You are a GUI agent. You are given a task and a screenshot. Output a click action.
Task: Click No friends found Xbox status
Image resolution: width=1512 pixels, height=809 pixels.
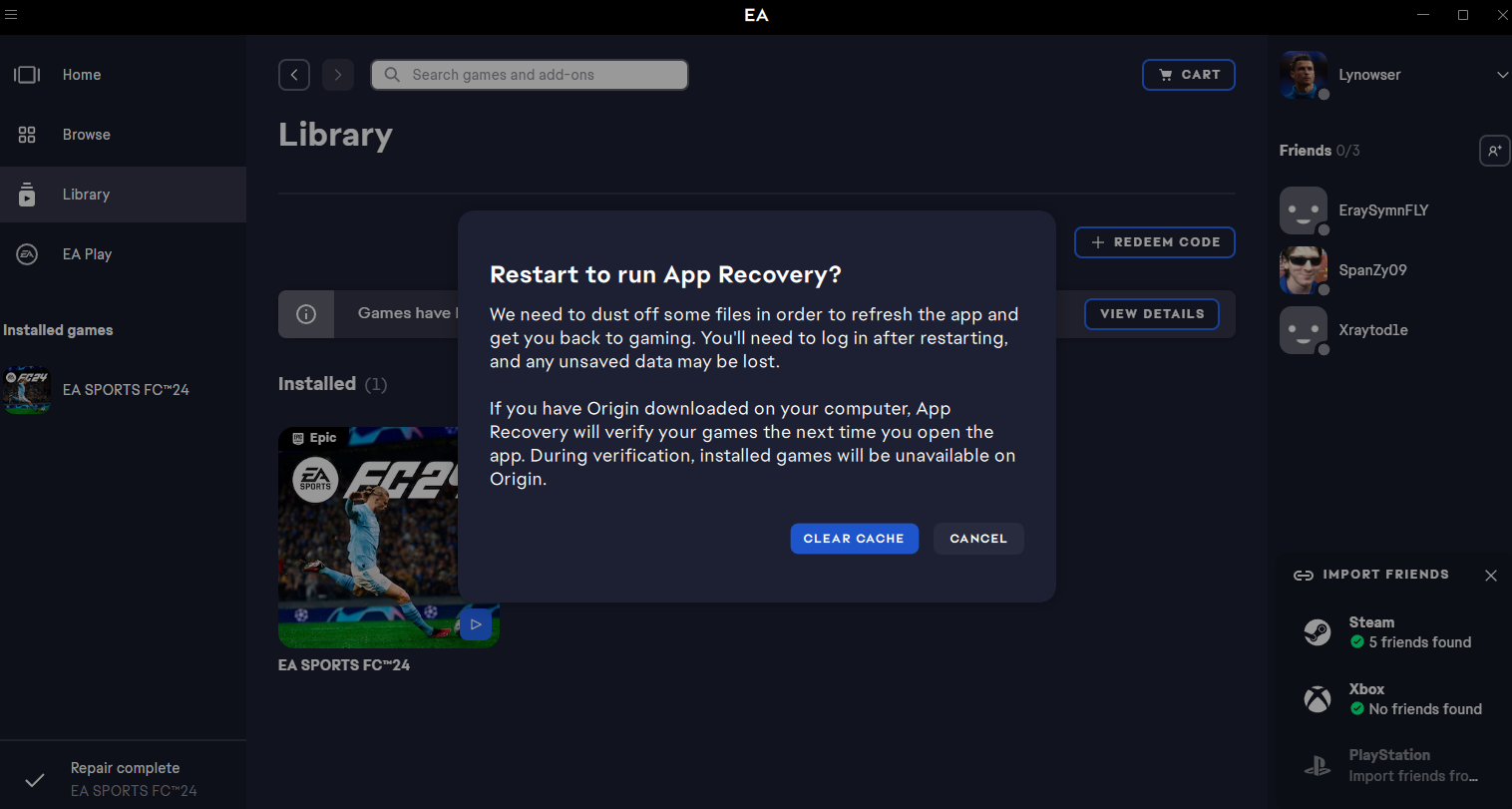pos(1416,709)
